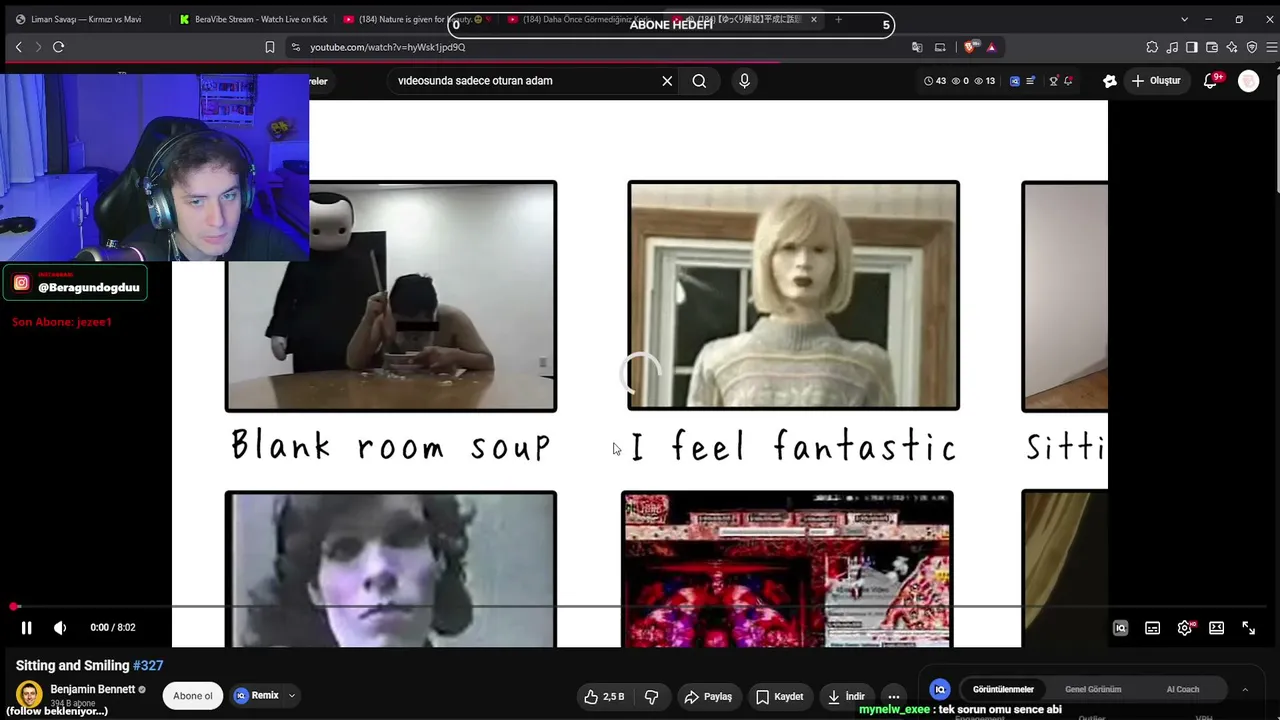The image size is (1280, 720).
Task: Click the IQ icon in player controls
Action: [1120, 628]
